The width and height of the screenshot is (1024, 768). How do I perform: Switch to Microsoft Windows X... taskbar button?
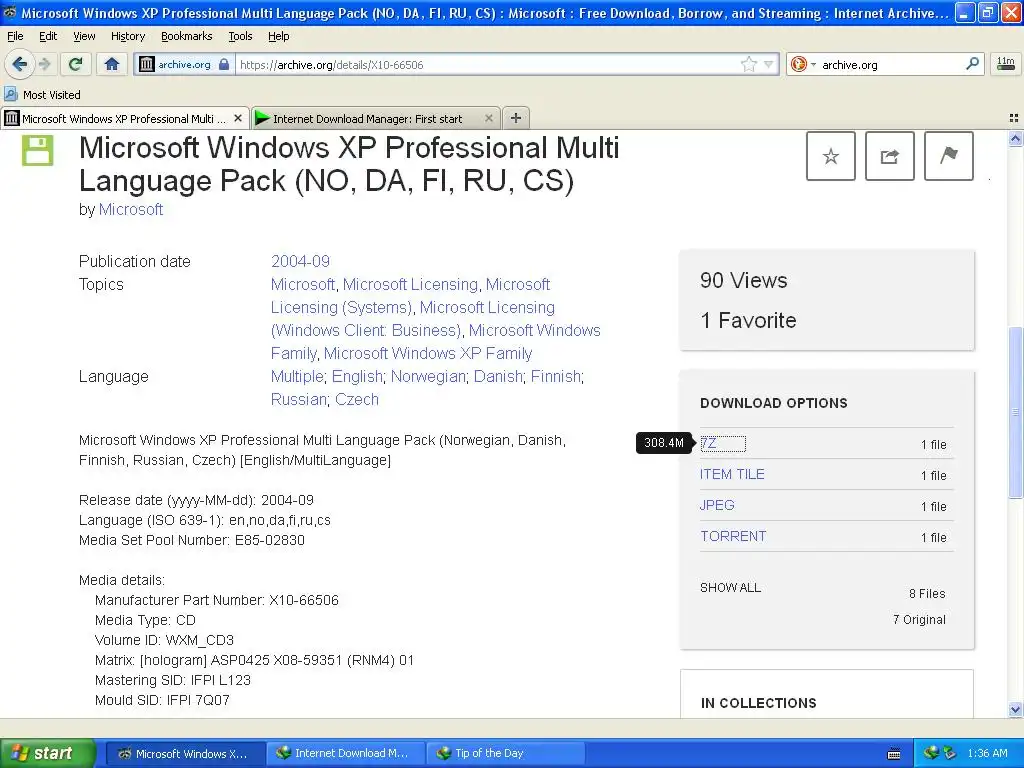coord(184,753)
